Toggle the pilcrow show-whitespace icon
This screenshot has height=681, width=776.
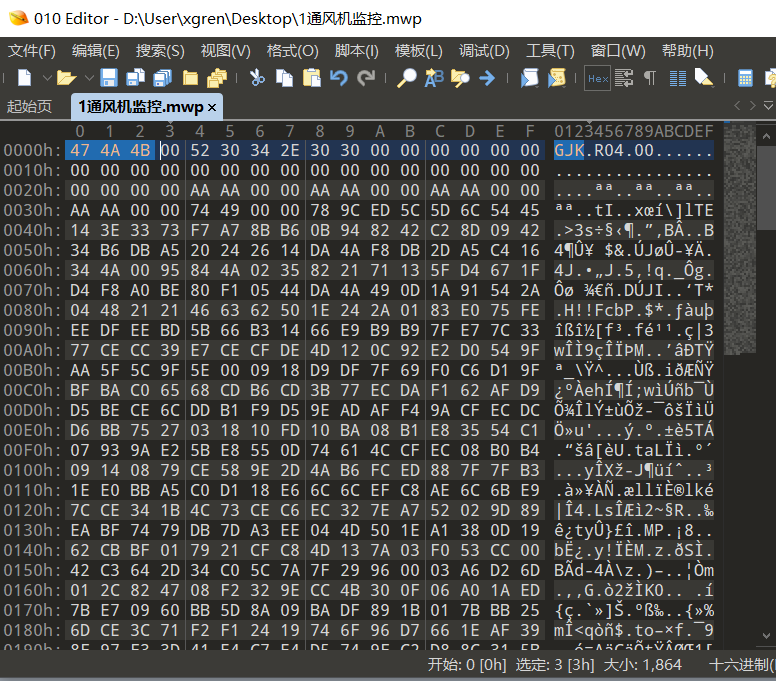(650, 78)
